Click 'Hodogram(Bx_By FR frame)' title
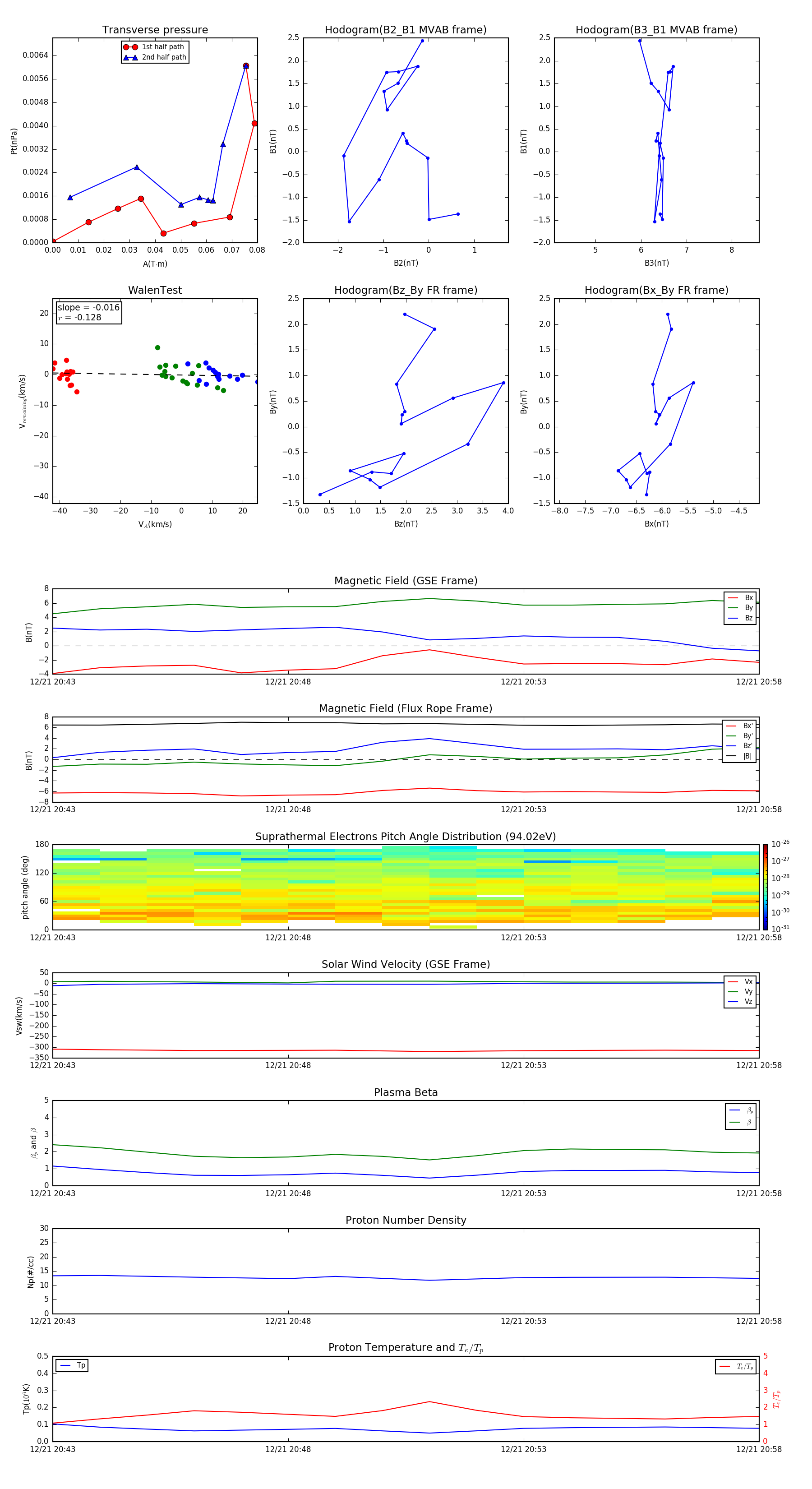The width and height of the screenshot is (812, 1489). (x=656, y=290)
